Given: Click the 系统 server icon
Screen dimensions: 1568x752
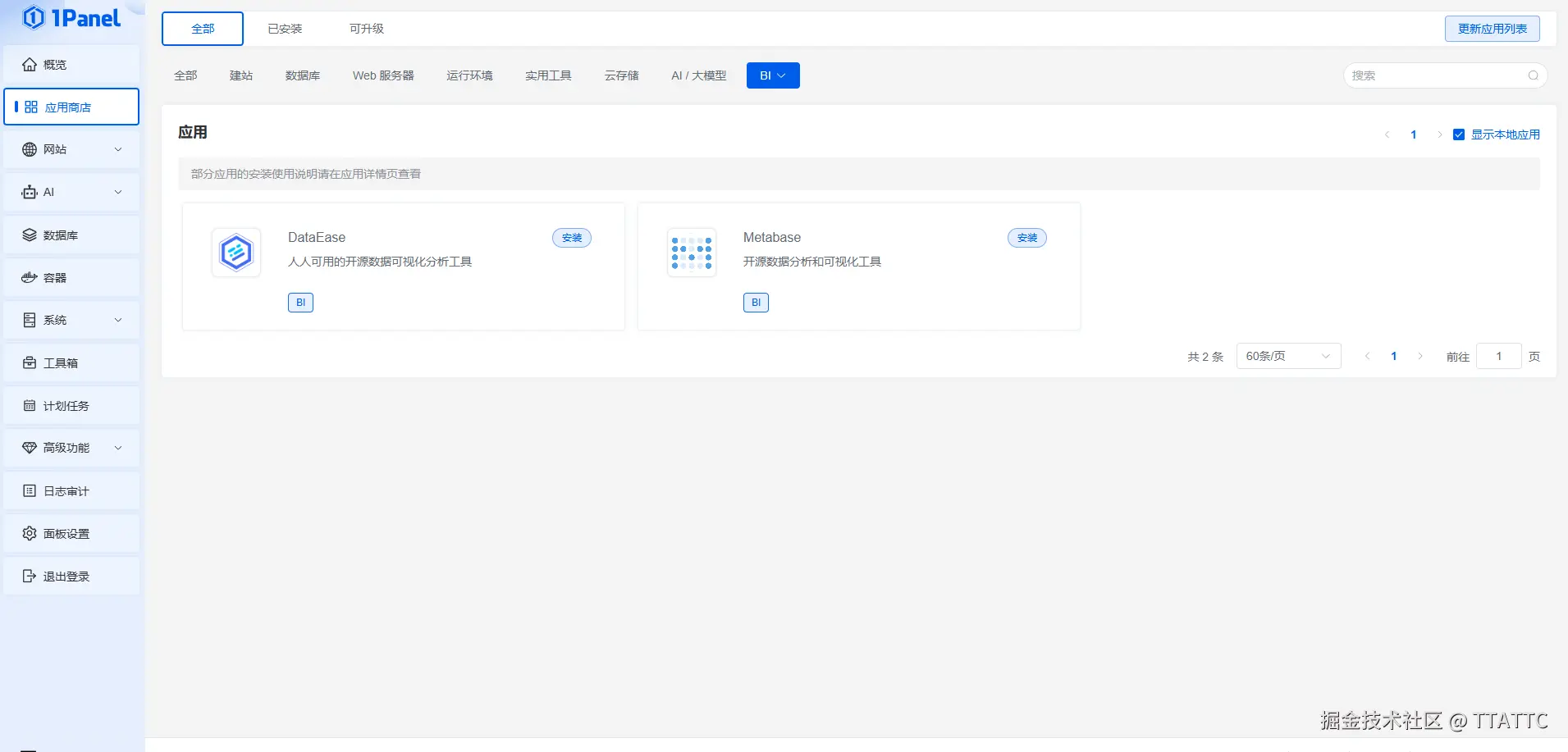Looking at the screenshot, I should point(30,320).
